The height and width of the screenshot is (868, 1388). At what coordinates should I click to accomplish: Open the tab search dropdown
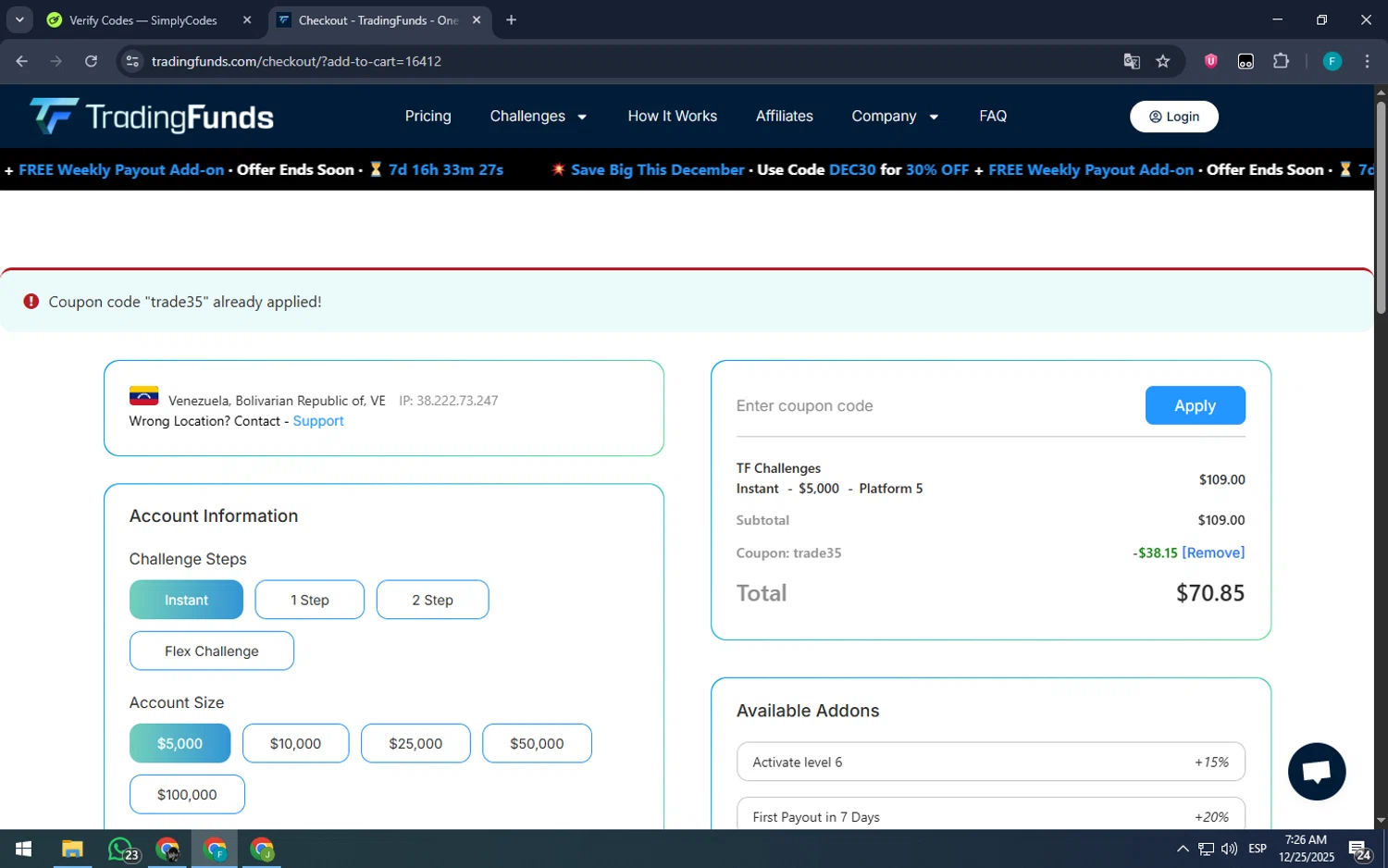point(19,19)
